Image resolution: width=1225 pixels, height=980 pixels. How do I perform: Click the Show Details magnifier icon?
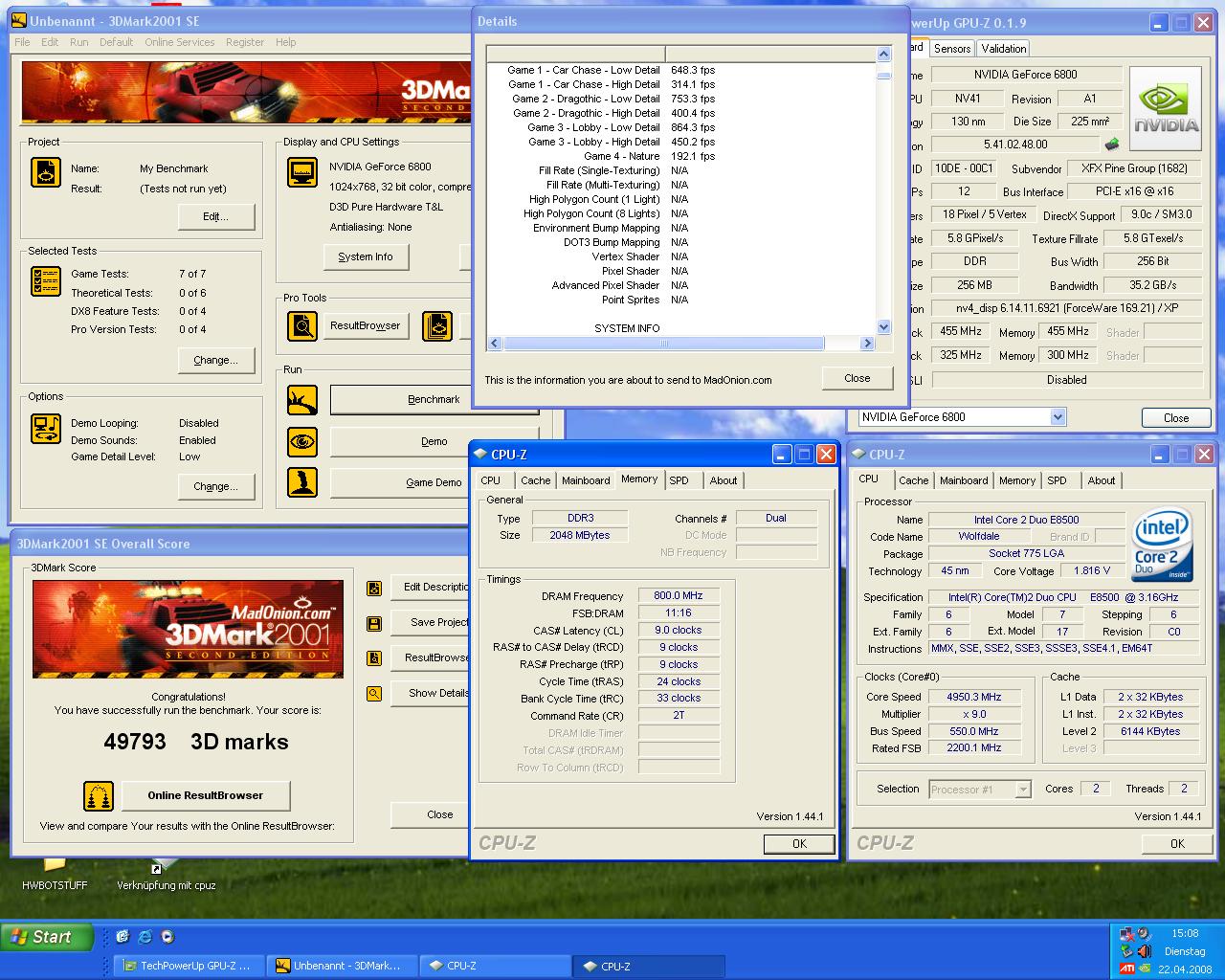[x=374, y=694]
